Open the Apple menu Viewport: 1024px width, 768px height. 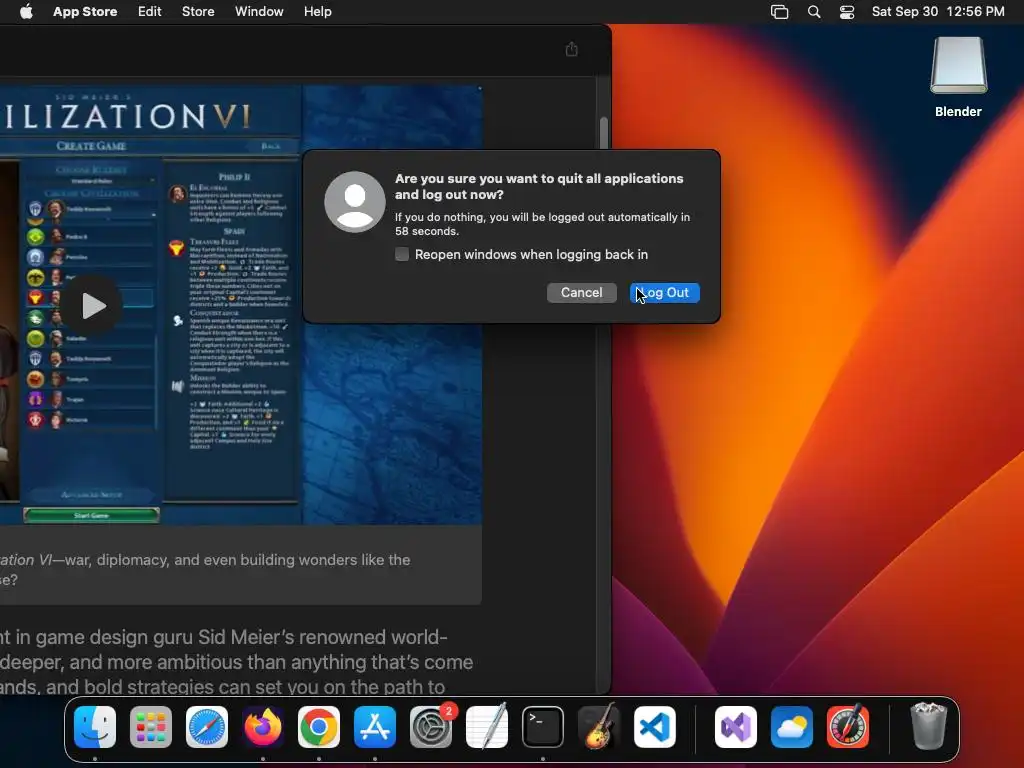26,11
